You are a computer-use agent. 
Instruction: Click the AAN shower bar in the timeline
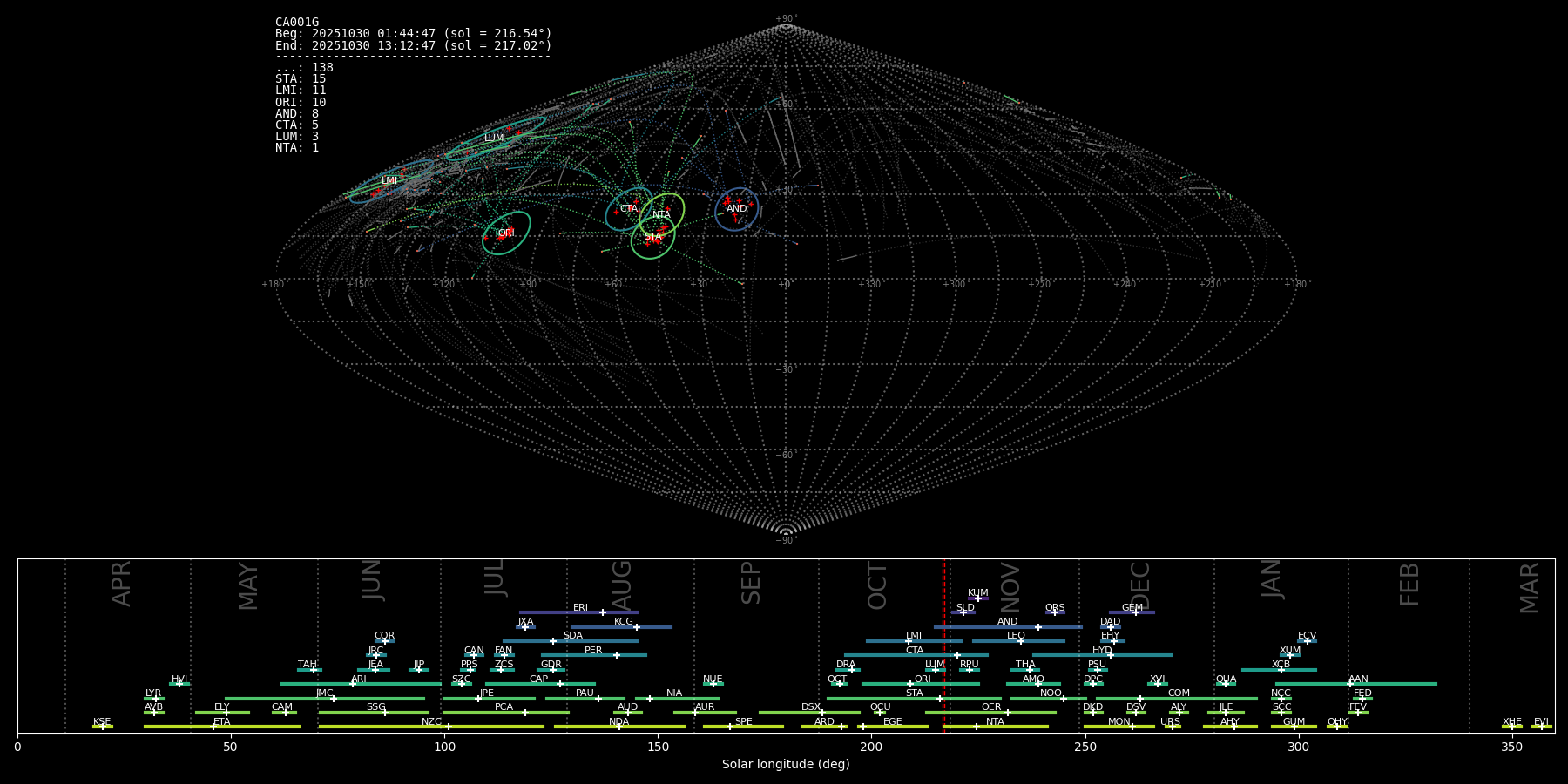tap(1356, 684)
